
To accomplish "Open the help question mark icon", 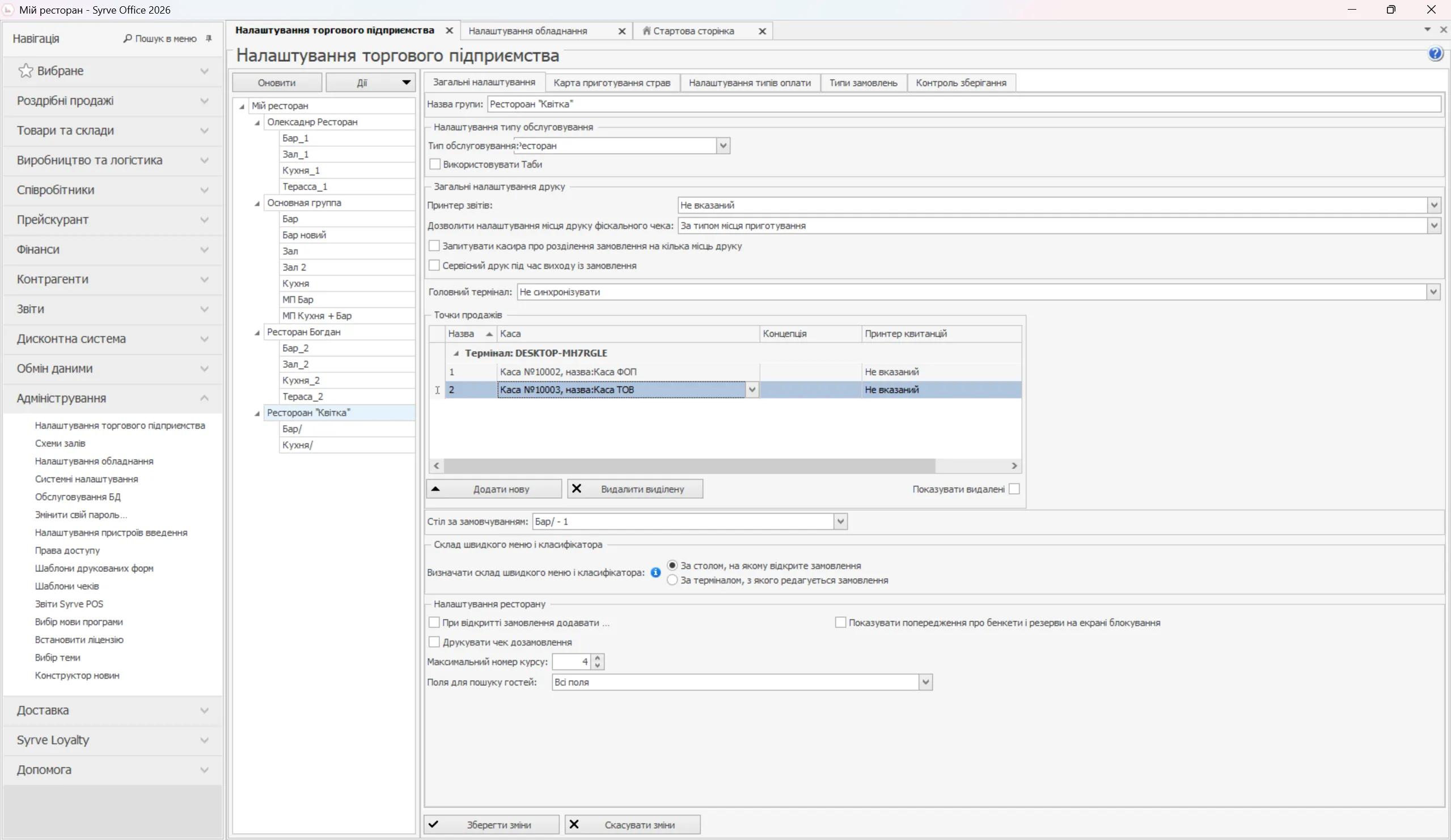I will 1435,54.
